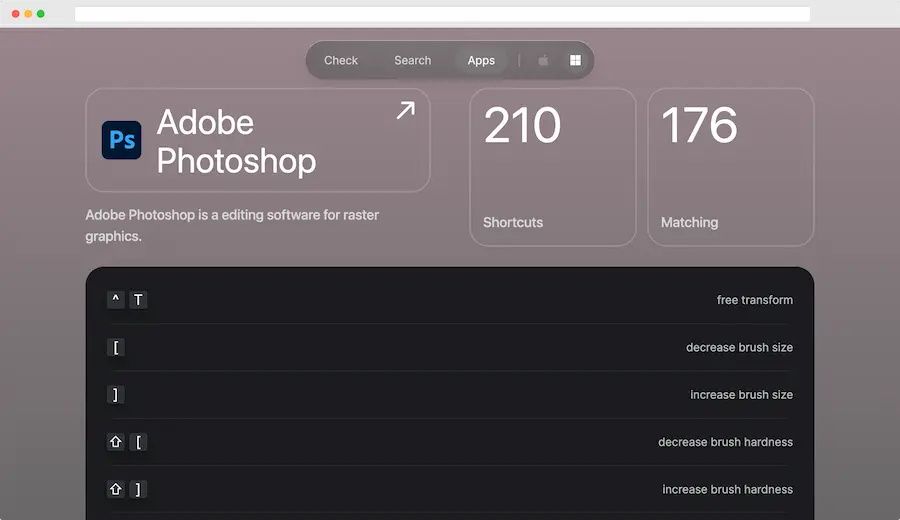Screen dimensions: 900x520
Task: Select the 'increase brush hardness' label
Action: click(x=728, y=490)
